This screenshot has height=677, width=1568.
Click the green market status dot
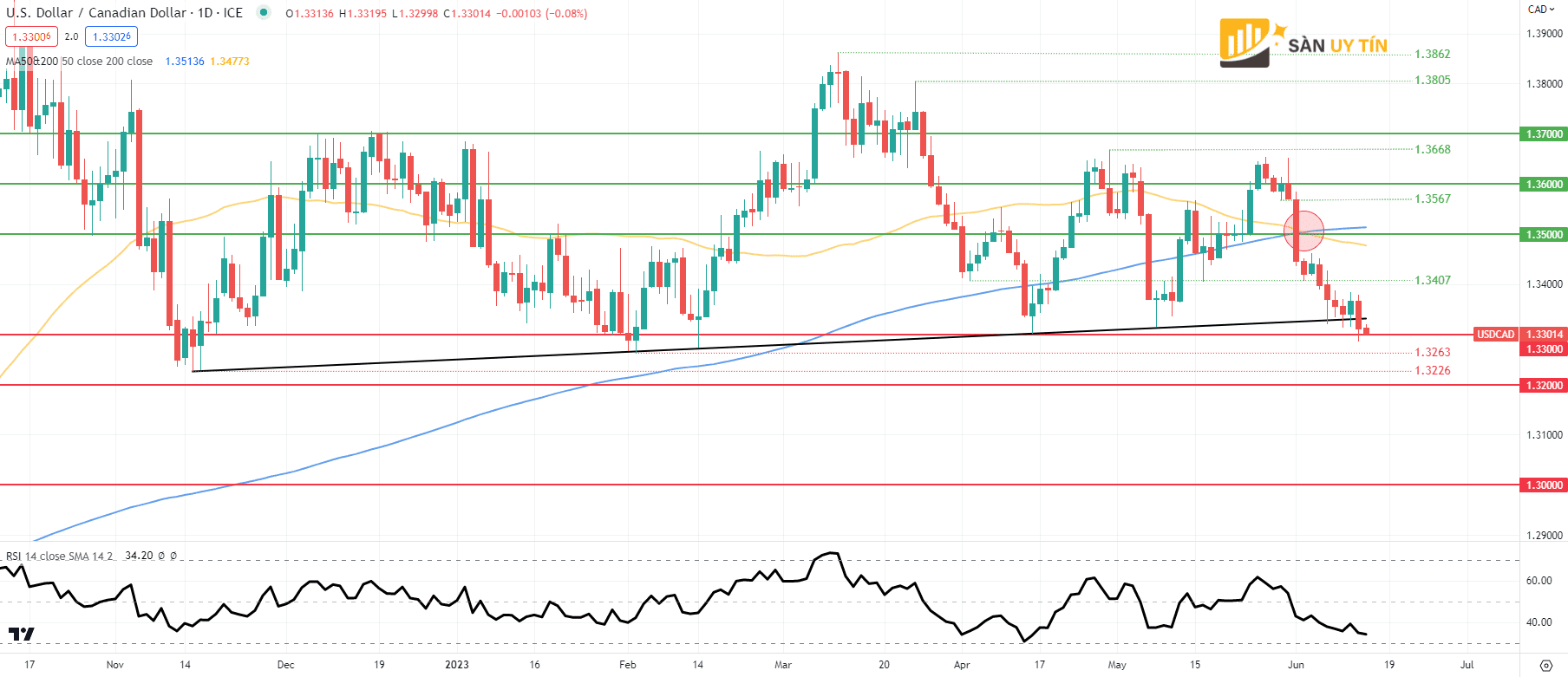(264, 12)
